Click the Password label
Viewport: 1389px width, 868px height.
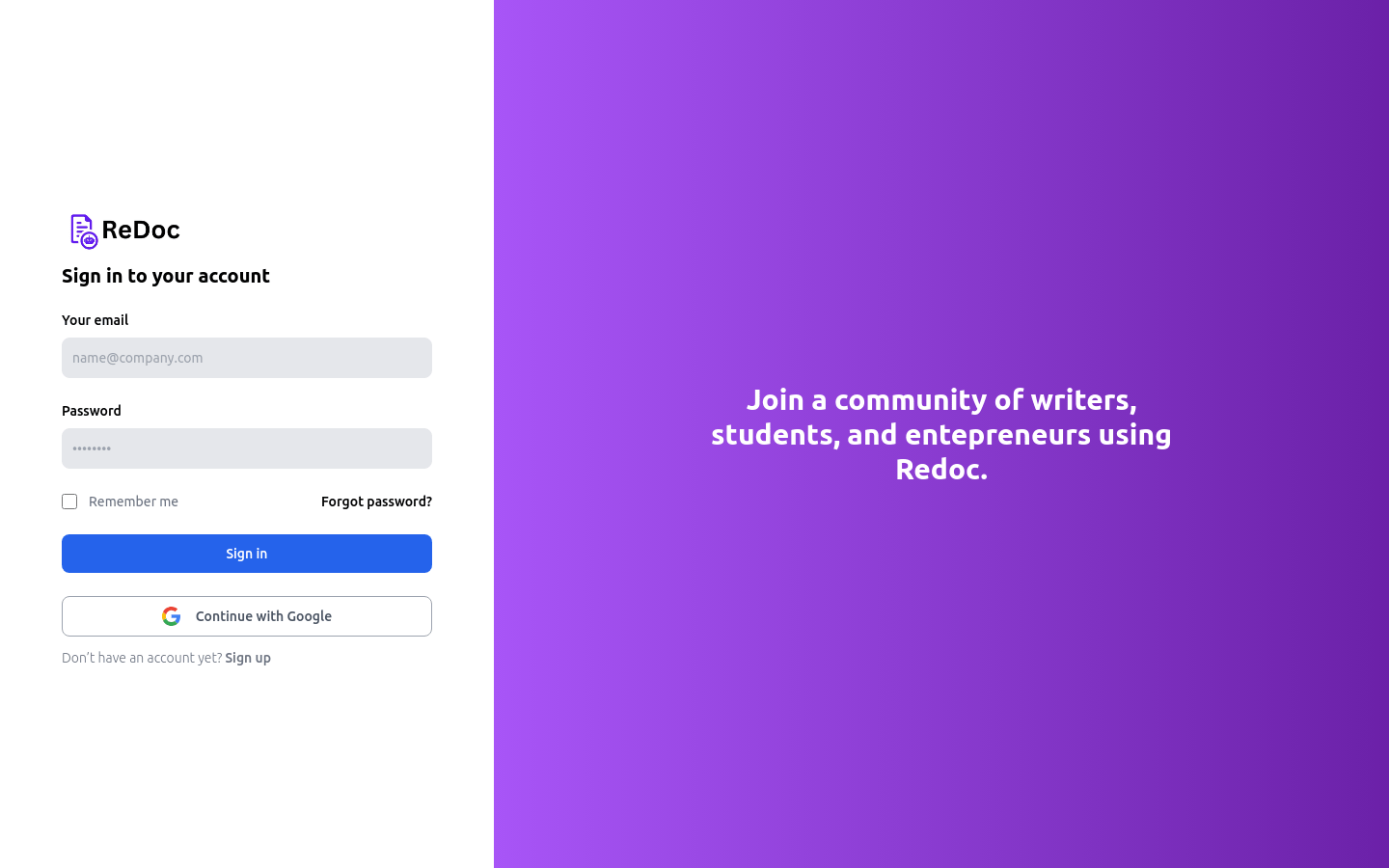(x=91, y=411)
